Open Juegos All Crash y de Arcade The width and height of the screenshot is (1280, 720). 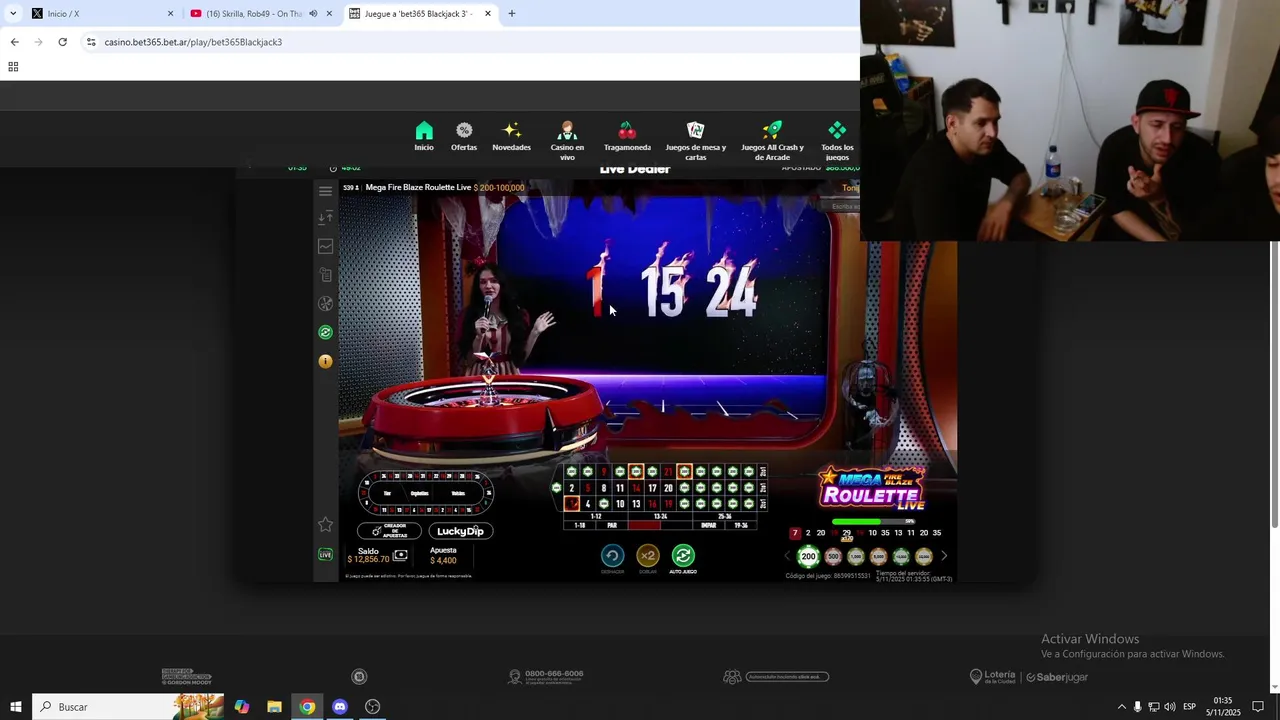pyautogui.click(x=772, y=141)
